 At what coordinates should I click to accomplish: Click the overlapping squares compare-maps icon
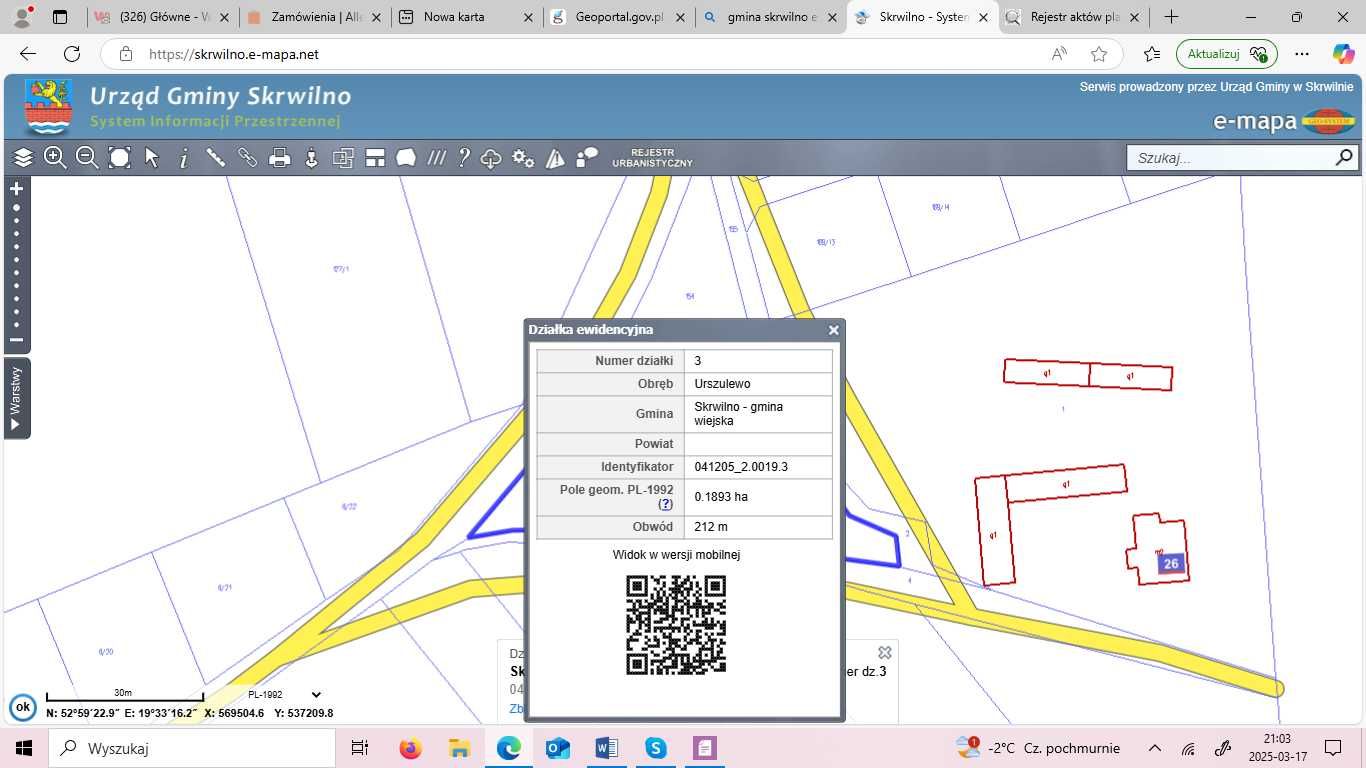point(343,158)
